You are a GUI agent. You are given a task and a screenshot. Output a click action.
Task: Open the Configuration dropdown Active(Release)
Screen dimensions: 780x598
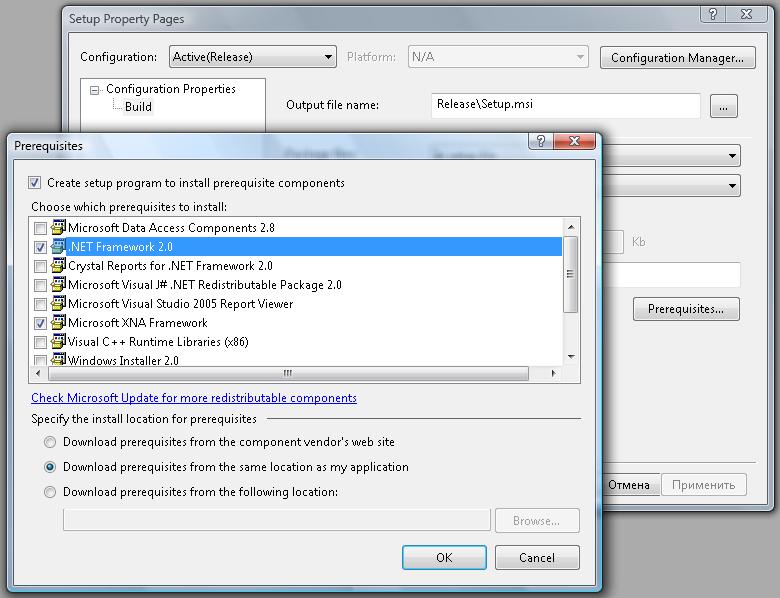[x=252, y=57]
